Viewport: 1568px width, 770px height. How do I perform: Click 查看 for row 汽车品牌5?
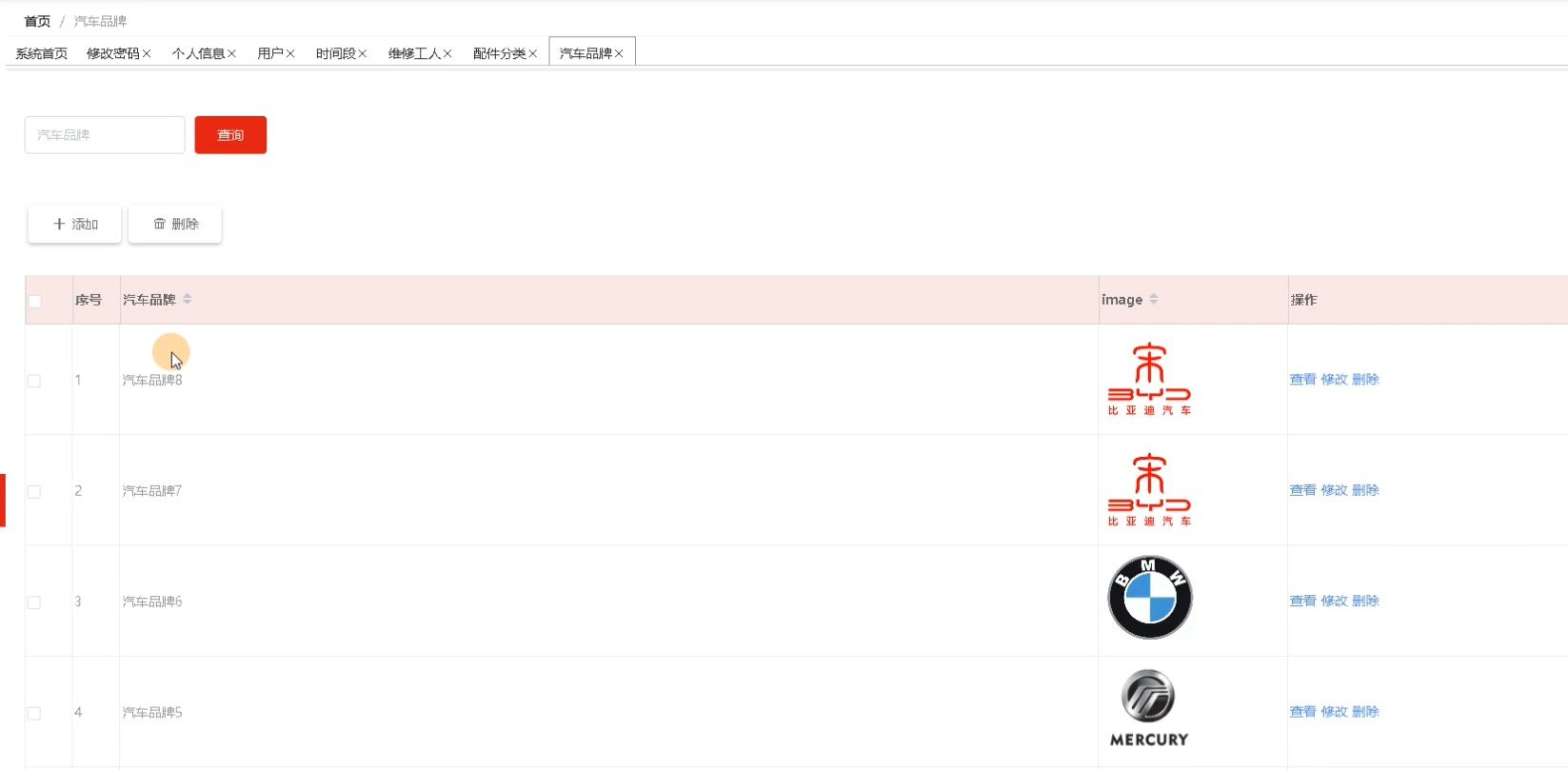click(x=1302, y=711)
